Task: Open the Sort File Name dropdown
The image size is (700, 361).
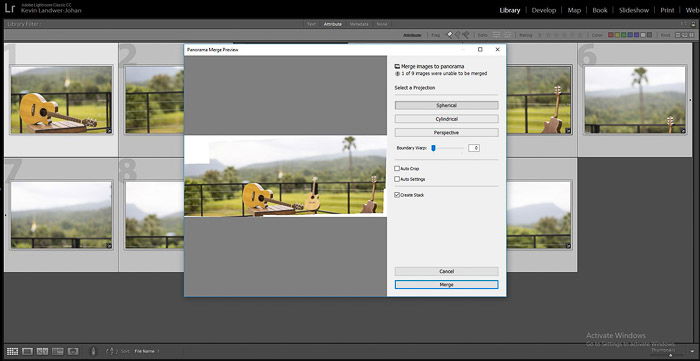Action: coord(147,351)
